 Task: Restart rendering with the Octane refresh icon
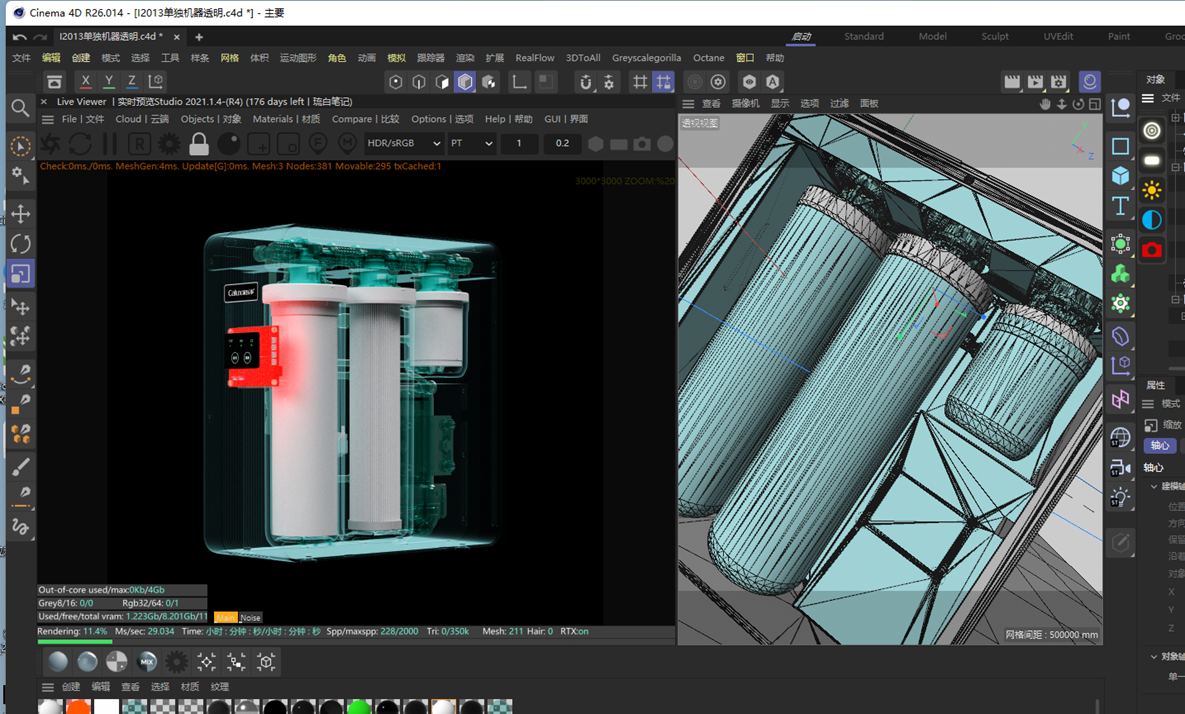click(80, 144)
